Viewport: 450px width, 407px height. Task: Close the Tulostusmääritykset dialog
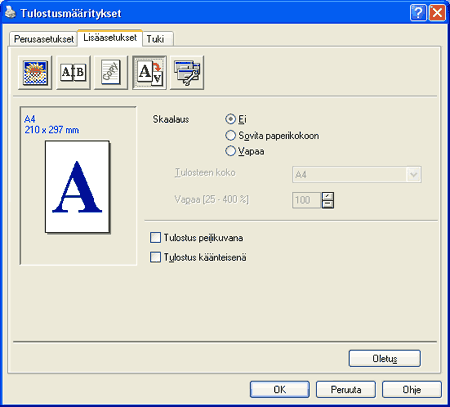point(437,13)
